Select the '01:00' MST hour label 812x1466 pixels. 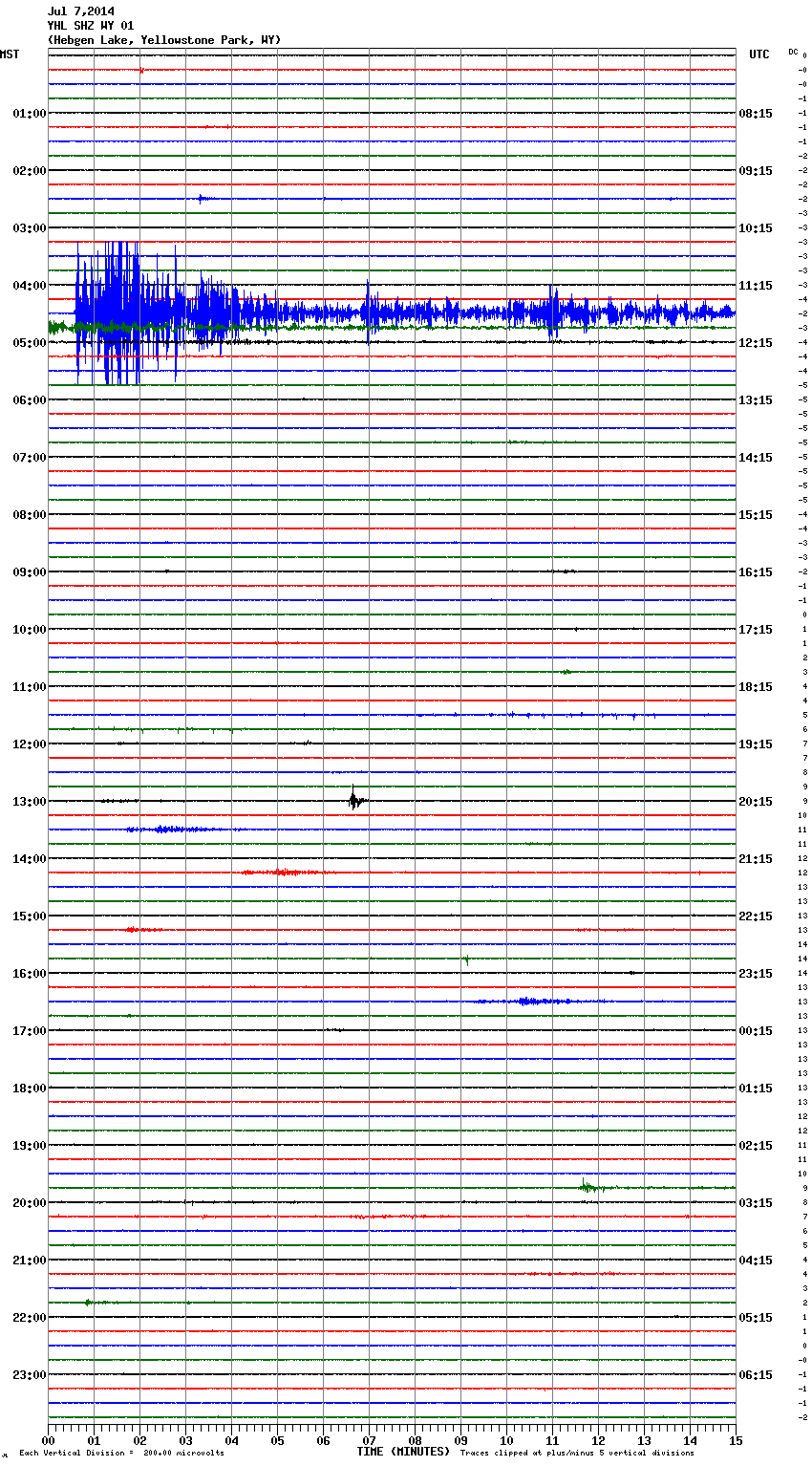pyautogui.click(x=30, y=114)
